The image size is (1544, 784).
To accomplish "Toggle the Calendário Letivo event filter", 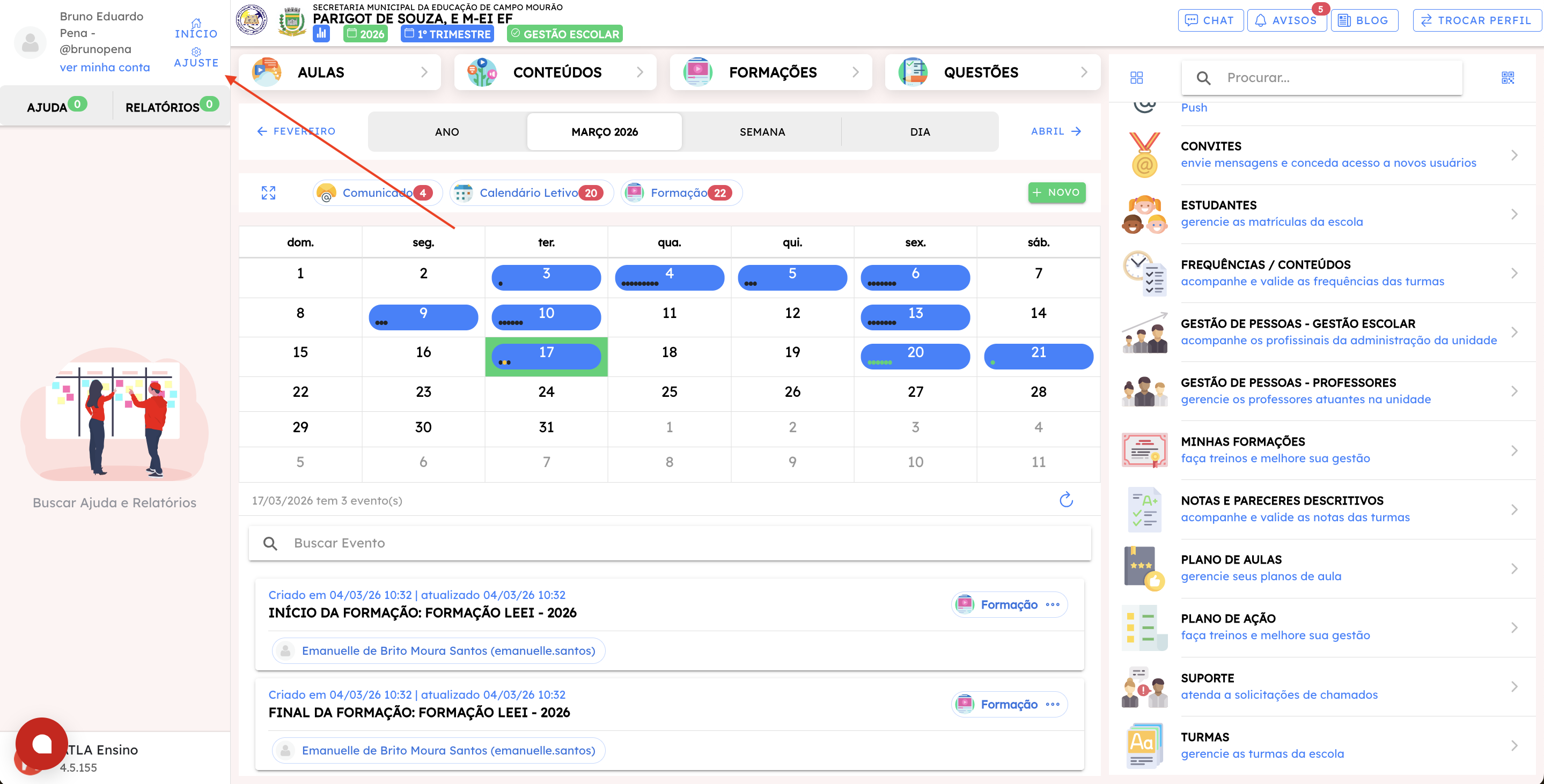I will [x=532, y=193].
